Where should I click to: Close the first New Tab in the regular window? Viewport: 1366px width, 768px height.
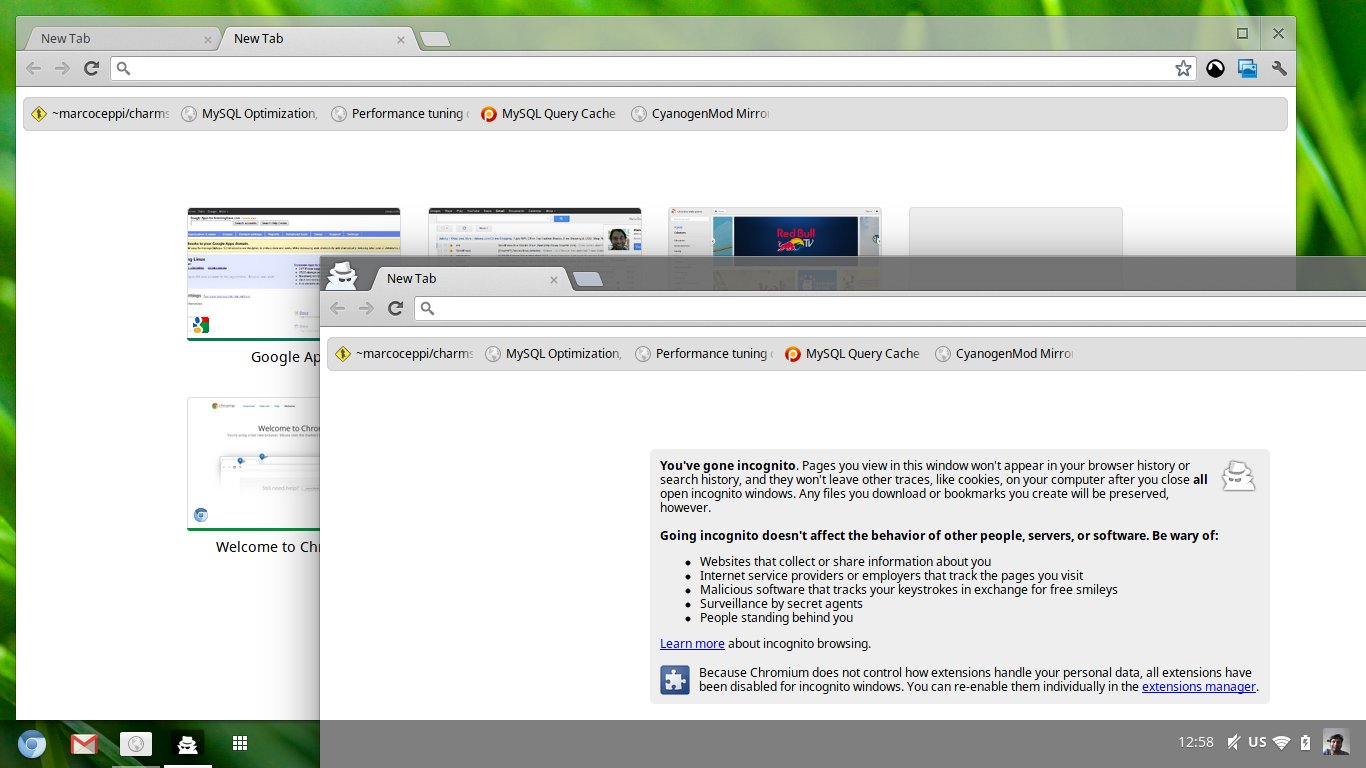pyautogui.click(x=208, y=39)
